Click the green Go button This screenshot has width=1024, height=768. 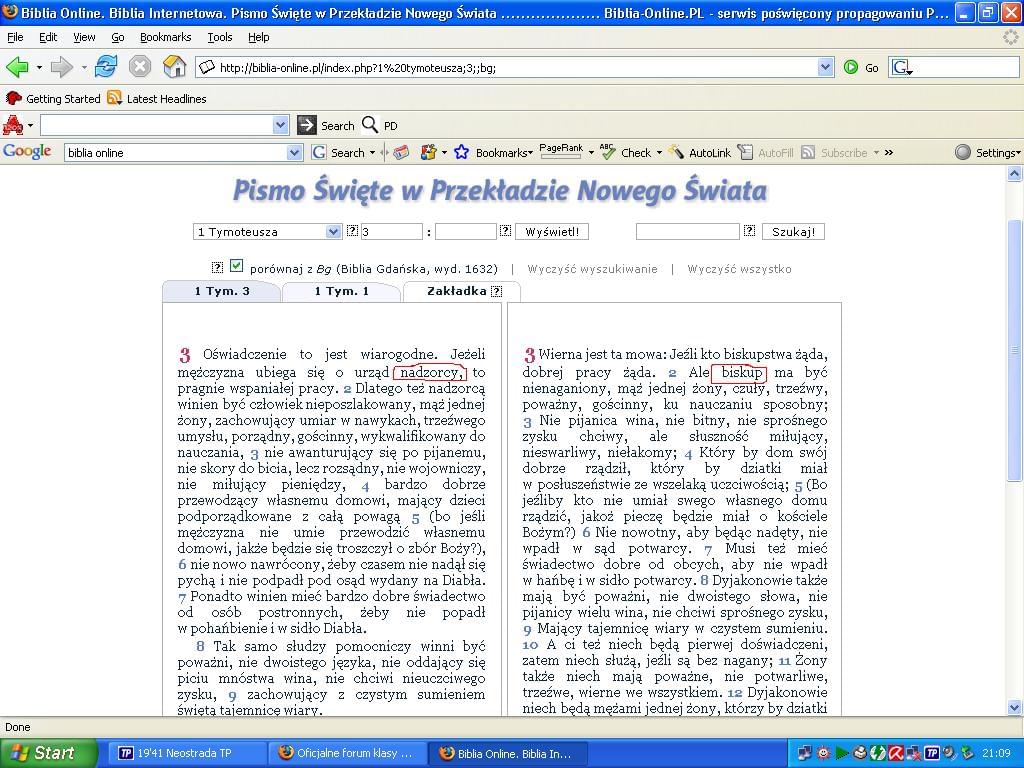click(x=861, y=67)
